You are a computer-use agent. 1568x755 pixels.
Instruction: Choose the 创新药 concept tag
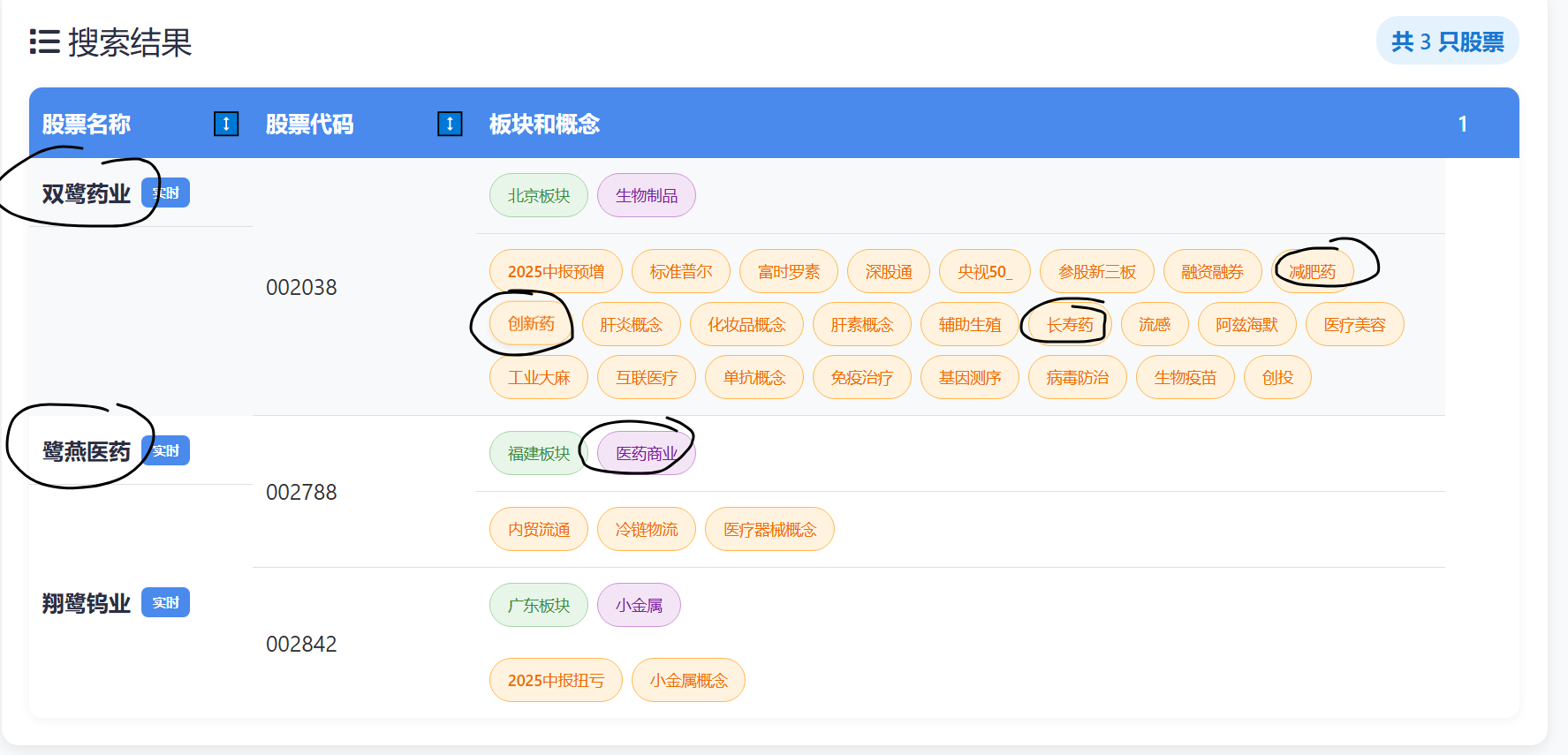click(x=531, y=324)
